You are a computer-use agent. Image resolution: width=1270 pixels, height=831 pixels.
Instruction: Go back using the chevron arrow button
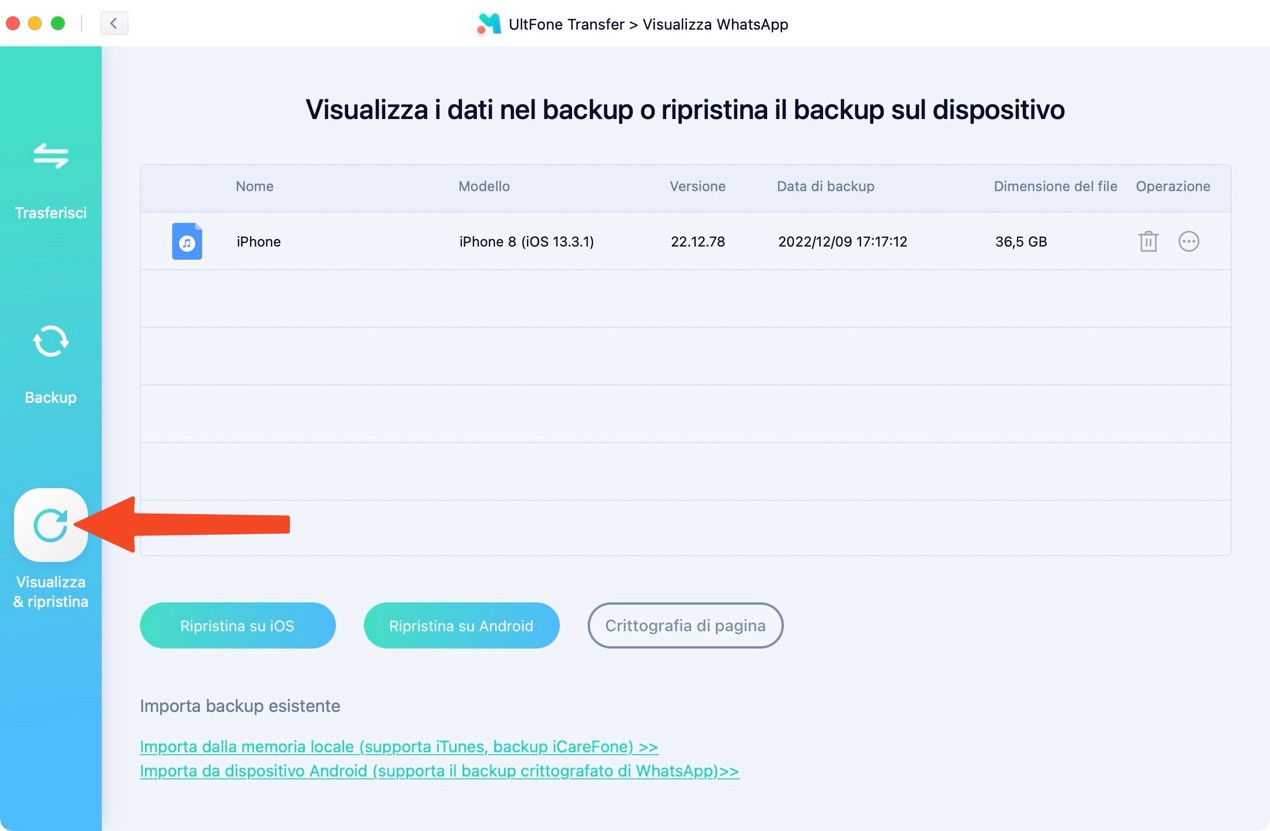[x=114, y=23]
